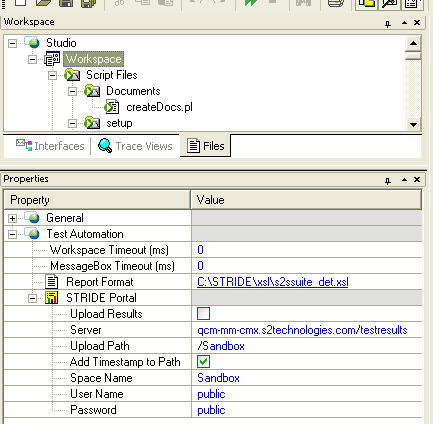Select the Server property label
The height and width of the screenshot is (424, 433).
(86, 330)
